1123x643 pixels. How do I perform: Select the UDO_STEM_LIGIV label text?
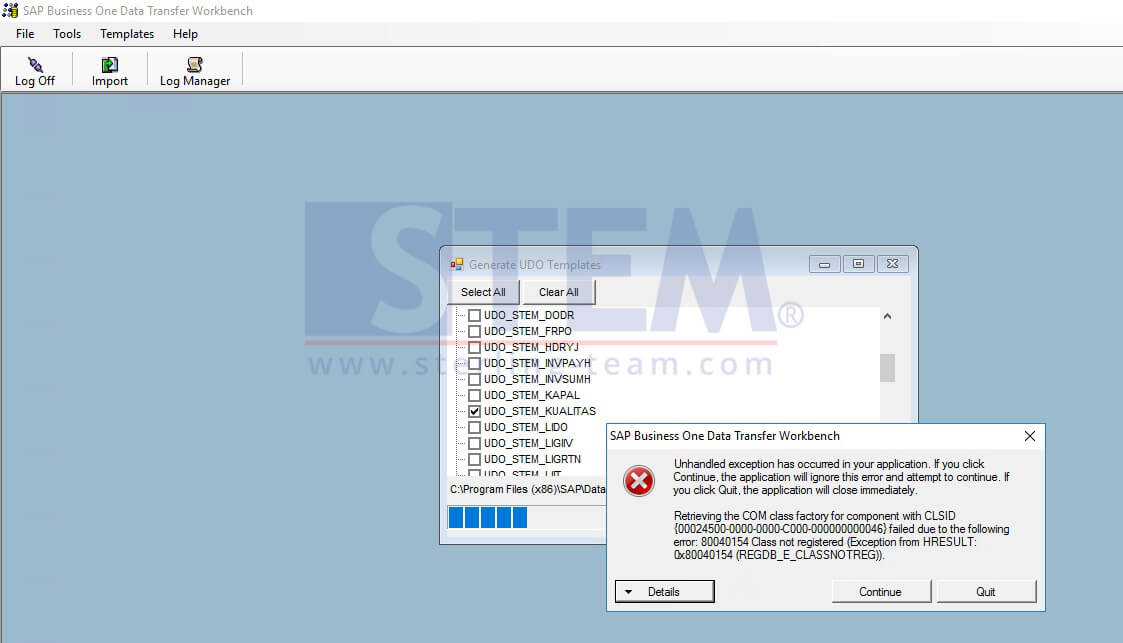pyautogui.click(x=528, y=443)
